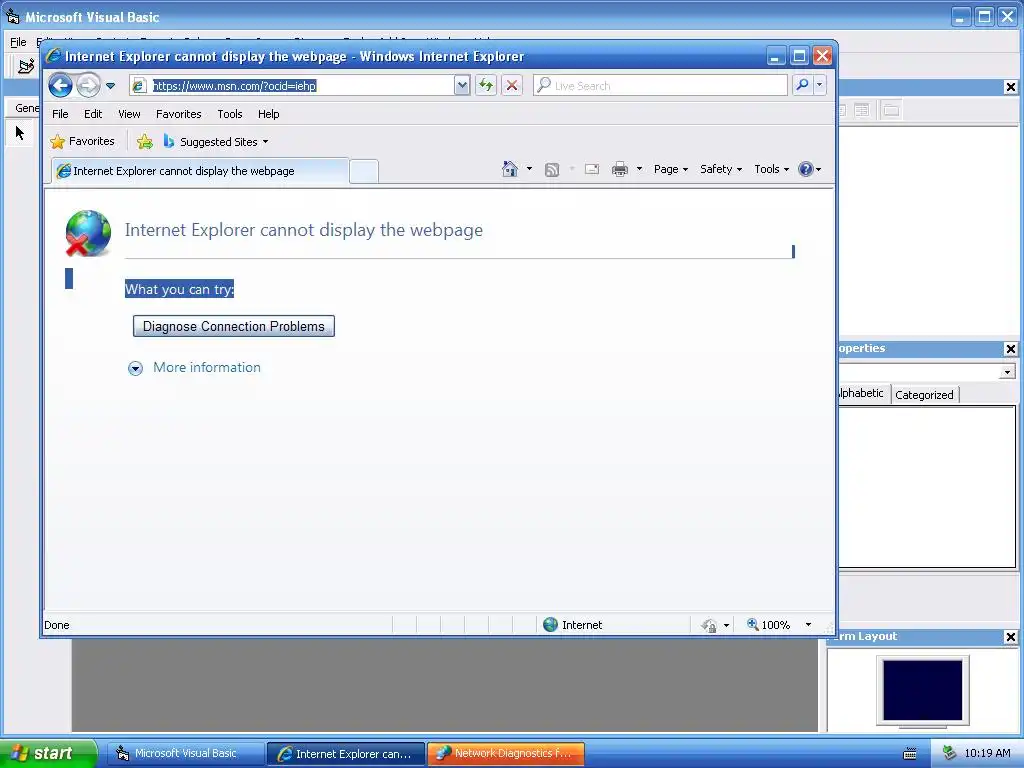
Task: Click the Print icon
Action: (620, 170)
